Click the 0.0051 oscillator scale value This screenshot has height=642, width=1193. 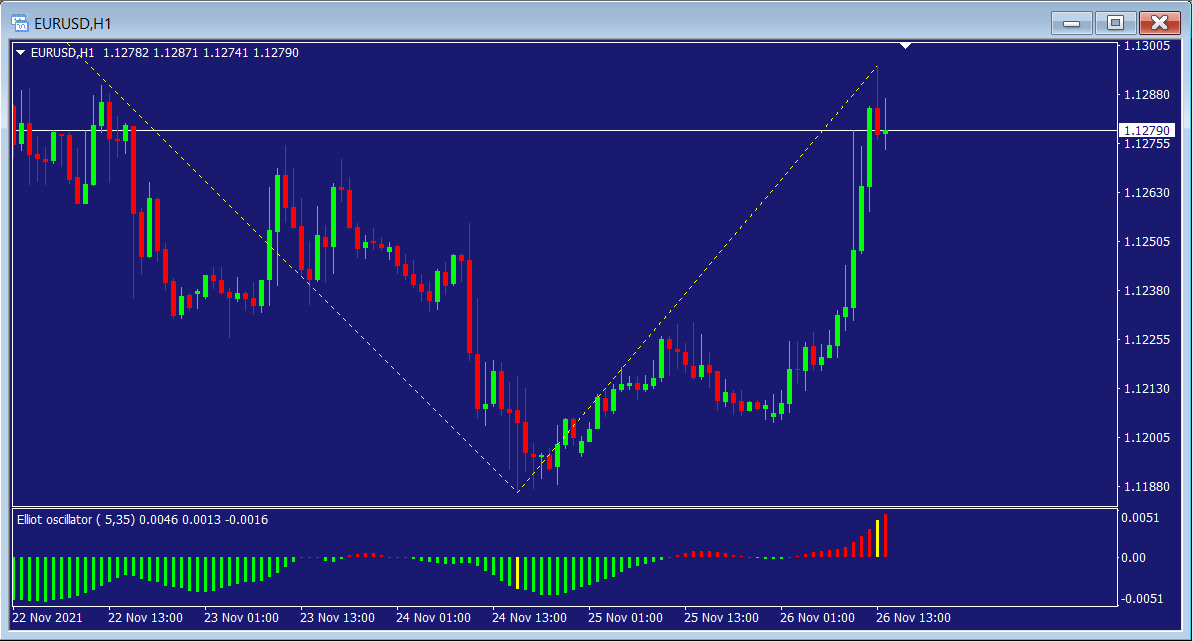coord(1141,518)
